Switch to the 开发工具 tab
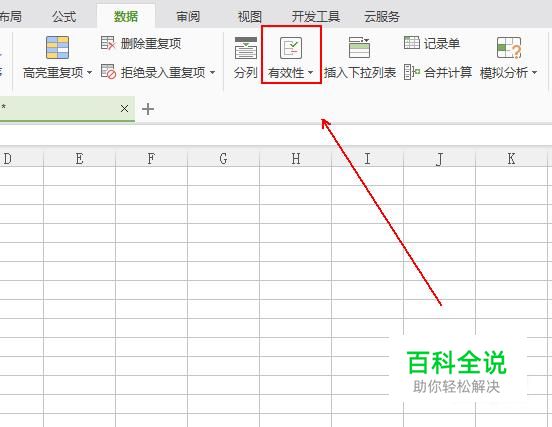This screenshot has height=427, width=552. pos(315,17)
